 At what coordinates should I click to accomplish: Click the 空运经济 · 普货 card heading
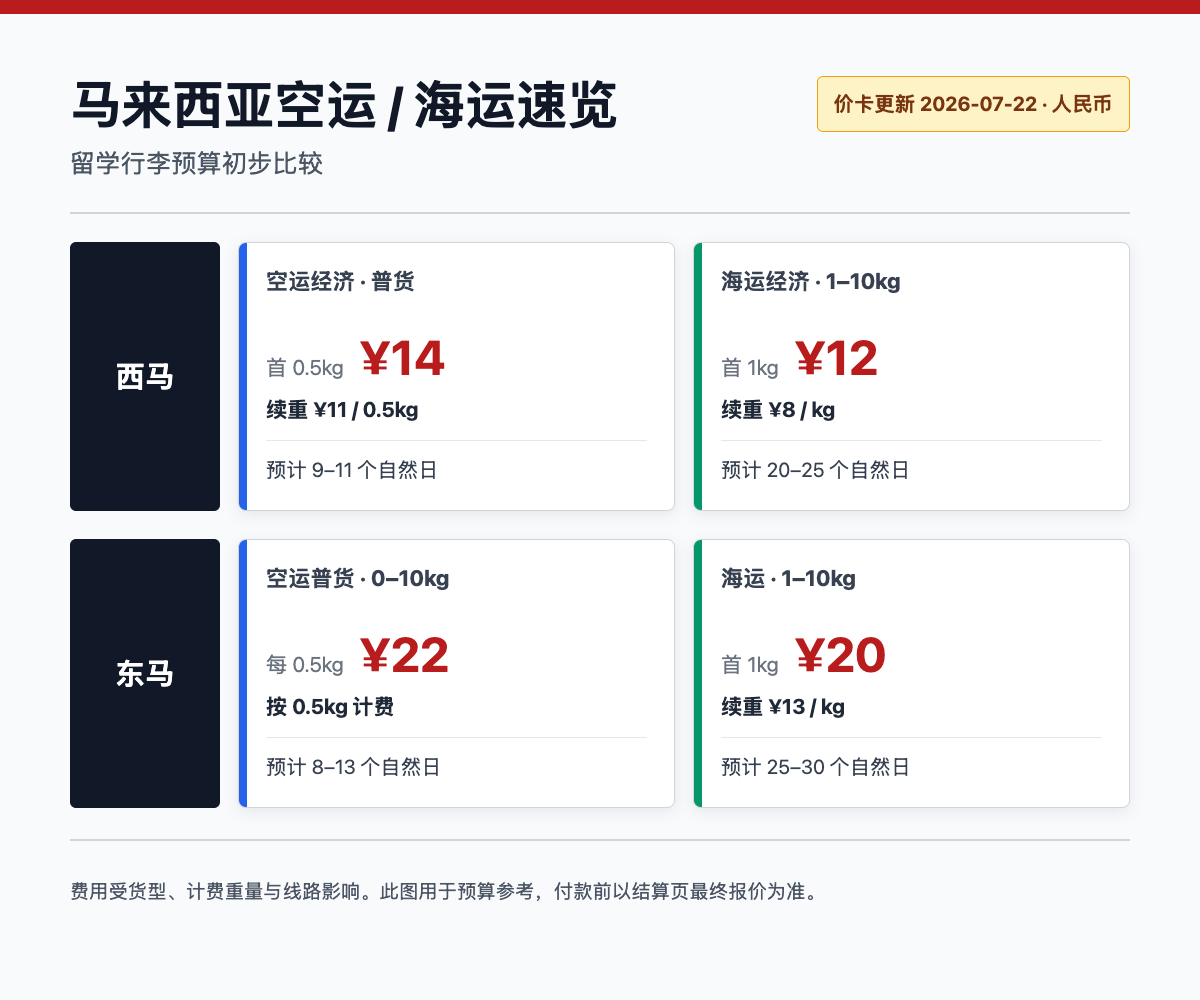click(x=340, y=282)
